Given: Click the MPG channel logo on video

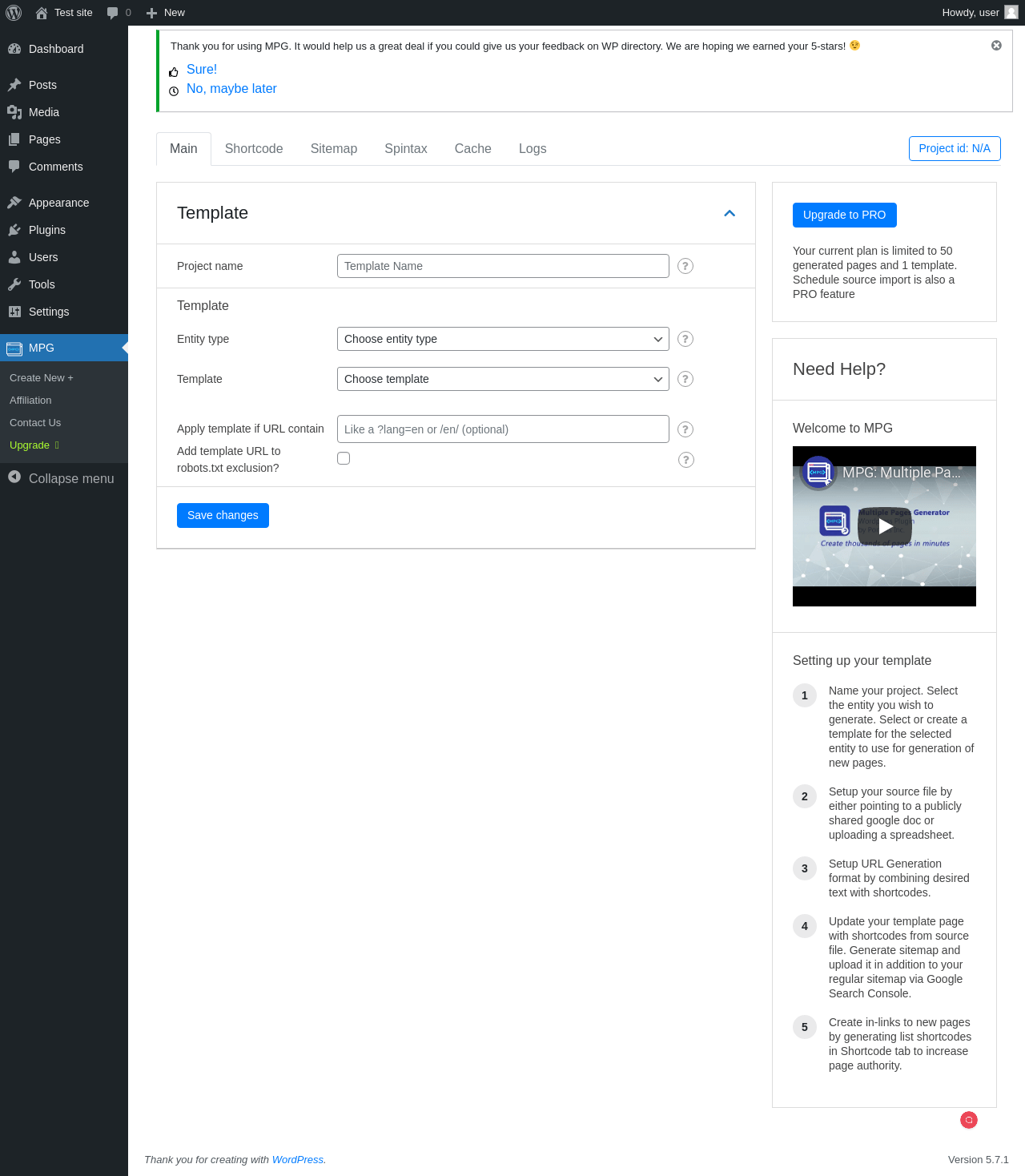Looking at the screenshot, I should 818,473.
